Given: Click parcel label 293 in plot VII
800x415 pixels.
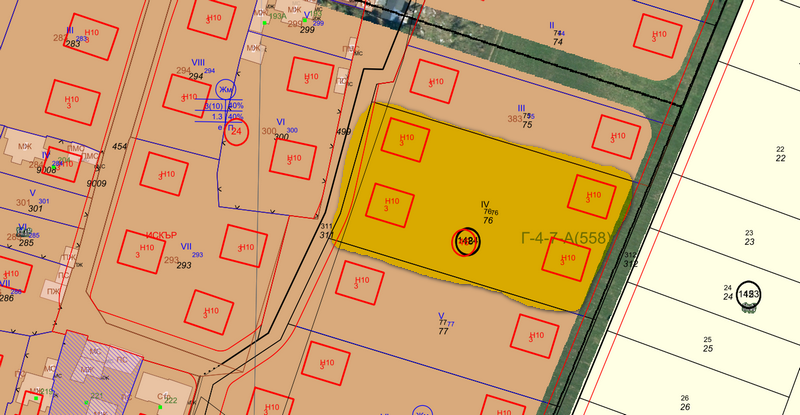Looking at the screenshot, I should (x=184, y=266).
